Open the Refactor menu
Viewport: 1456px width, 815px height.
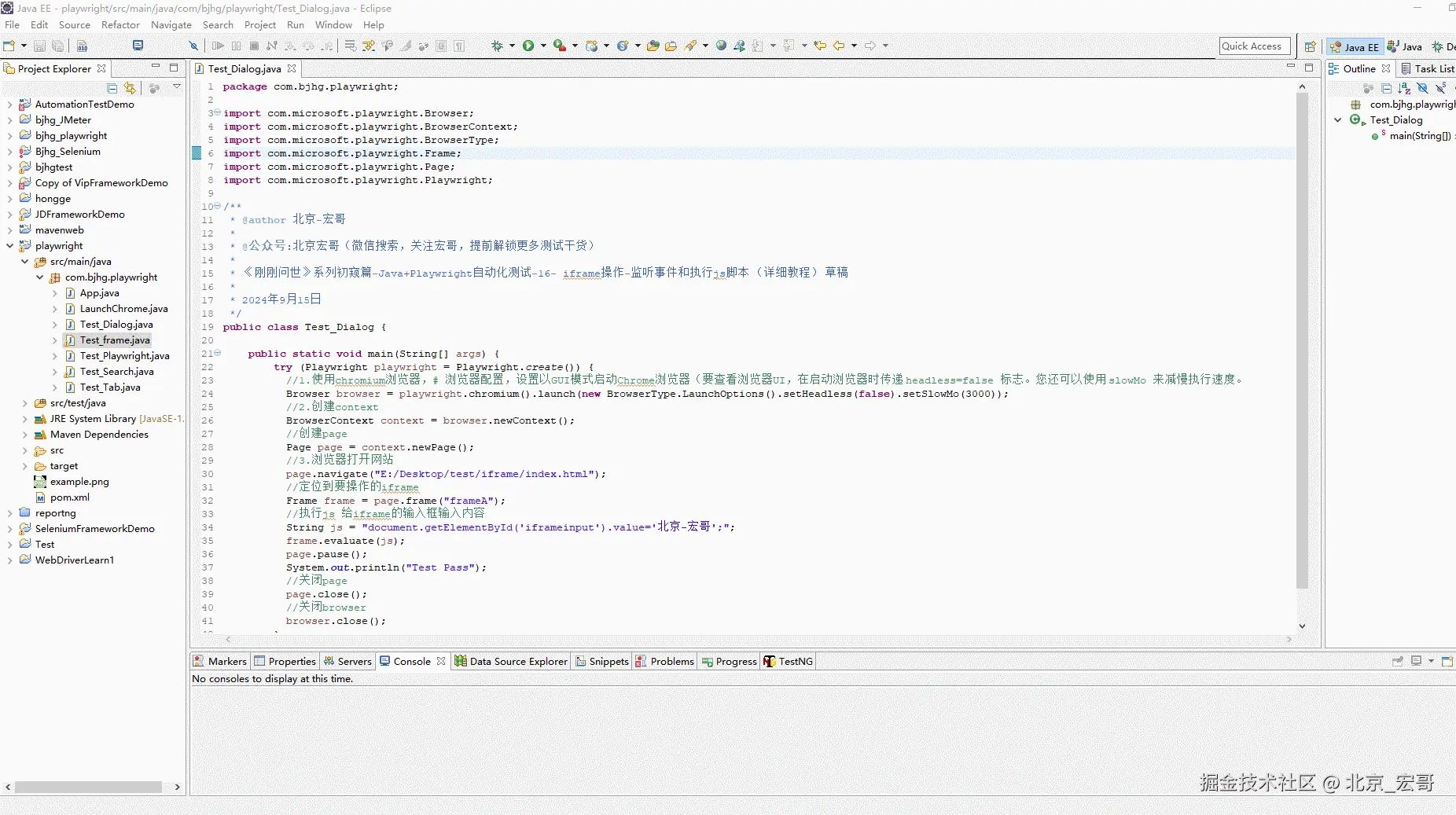tap(120, 25)
